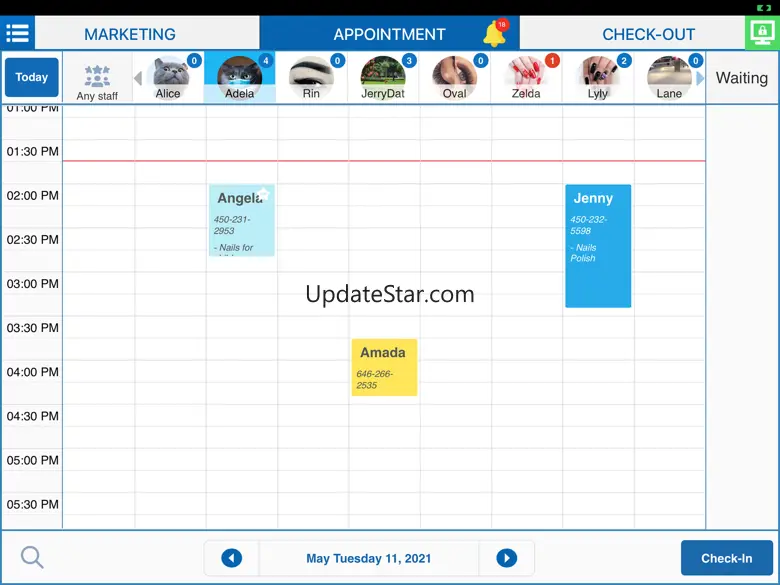Image resolution: width=780 pixels, height=585 pixels.
Task: Select the Any staff group icon
Action: pyautogui.click(x=97, y=77)
